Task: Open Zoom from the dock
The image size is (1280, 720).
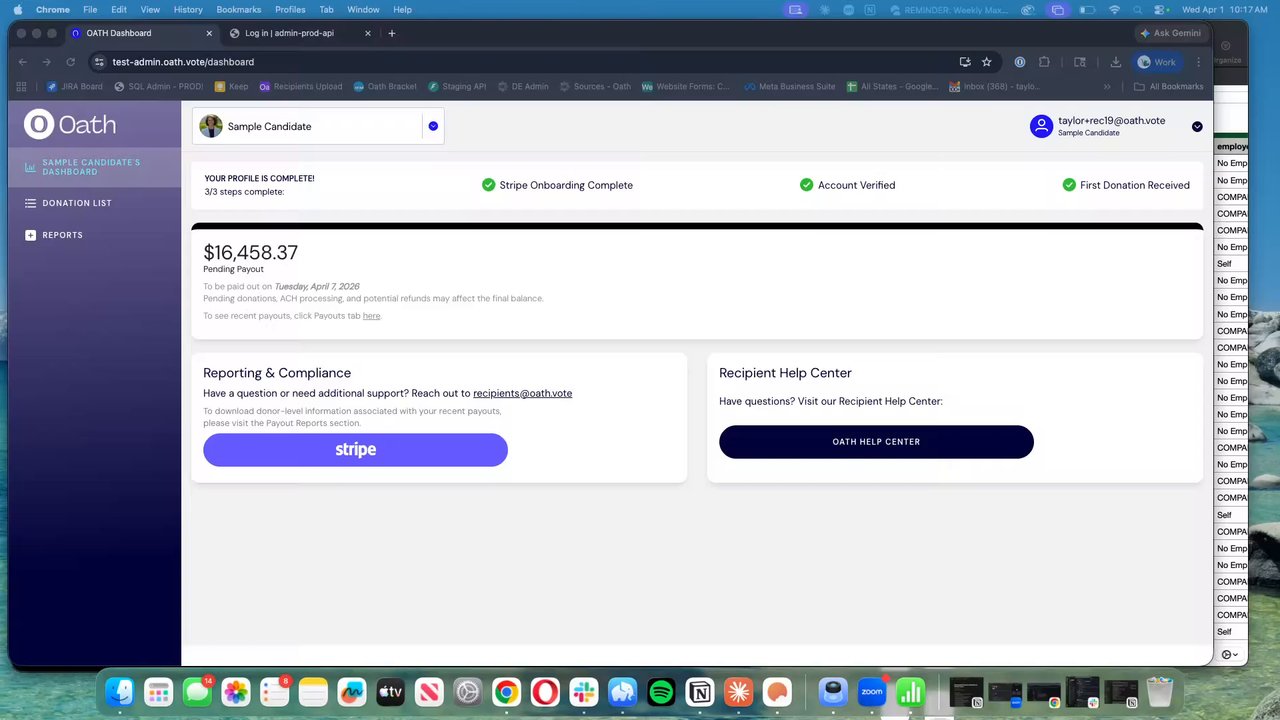Action: 872,692
